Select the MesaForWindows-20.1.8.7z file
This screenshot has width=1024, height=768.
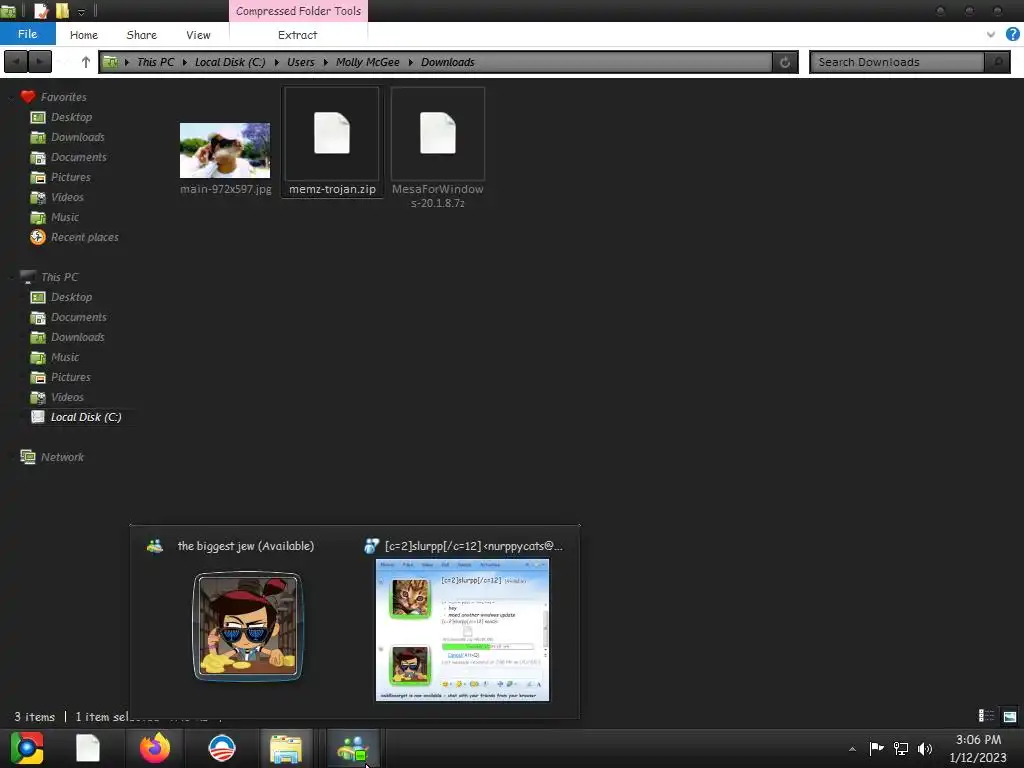click(438, 148)
